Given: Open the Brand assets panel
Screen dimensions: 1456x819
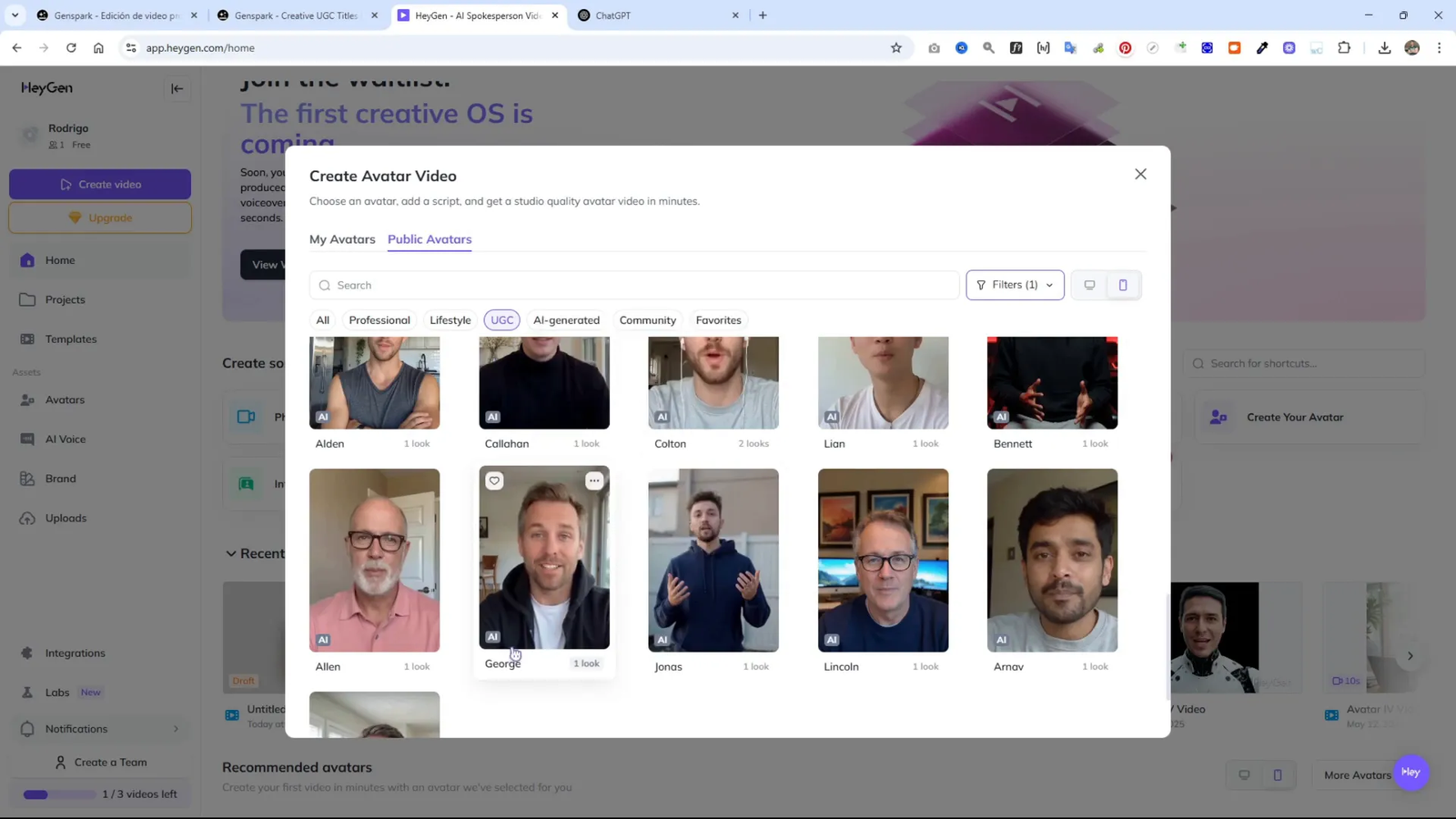Looking at the screenshot, I should click(x=60, y=478).
